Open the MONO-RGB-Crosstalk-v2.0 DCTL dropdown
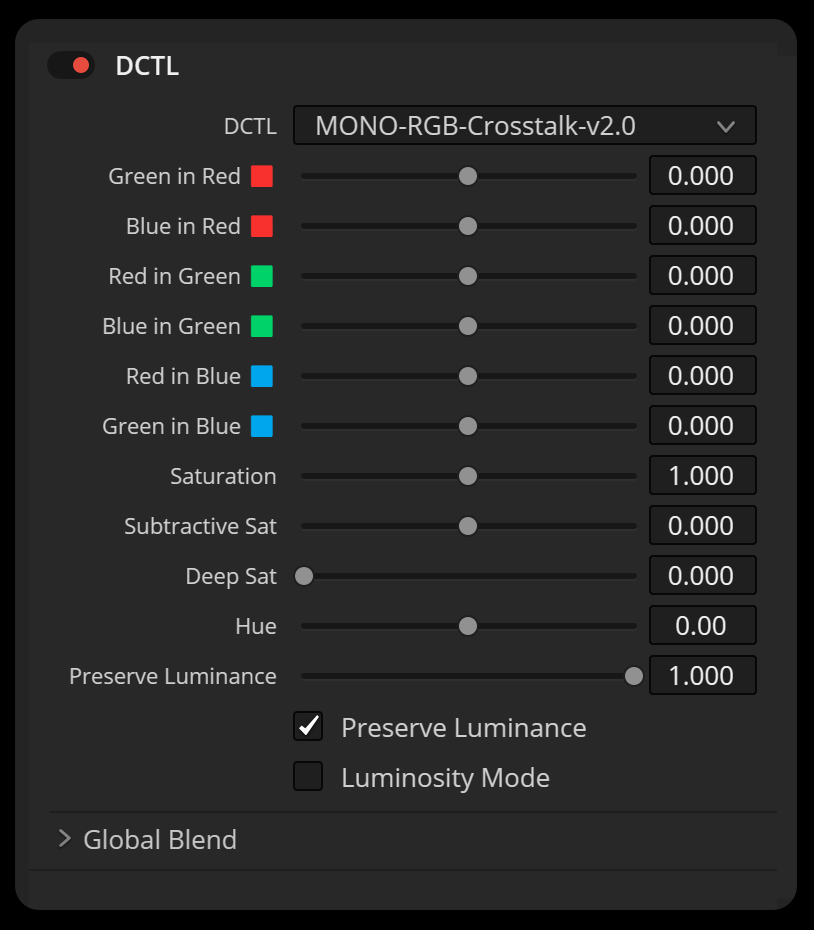Screen dimensions: 814x930 [x=524, y=126]
